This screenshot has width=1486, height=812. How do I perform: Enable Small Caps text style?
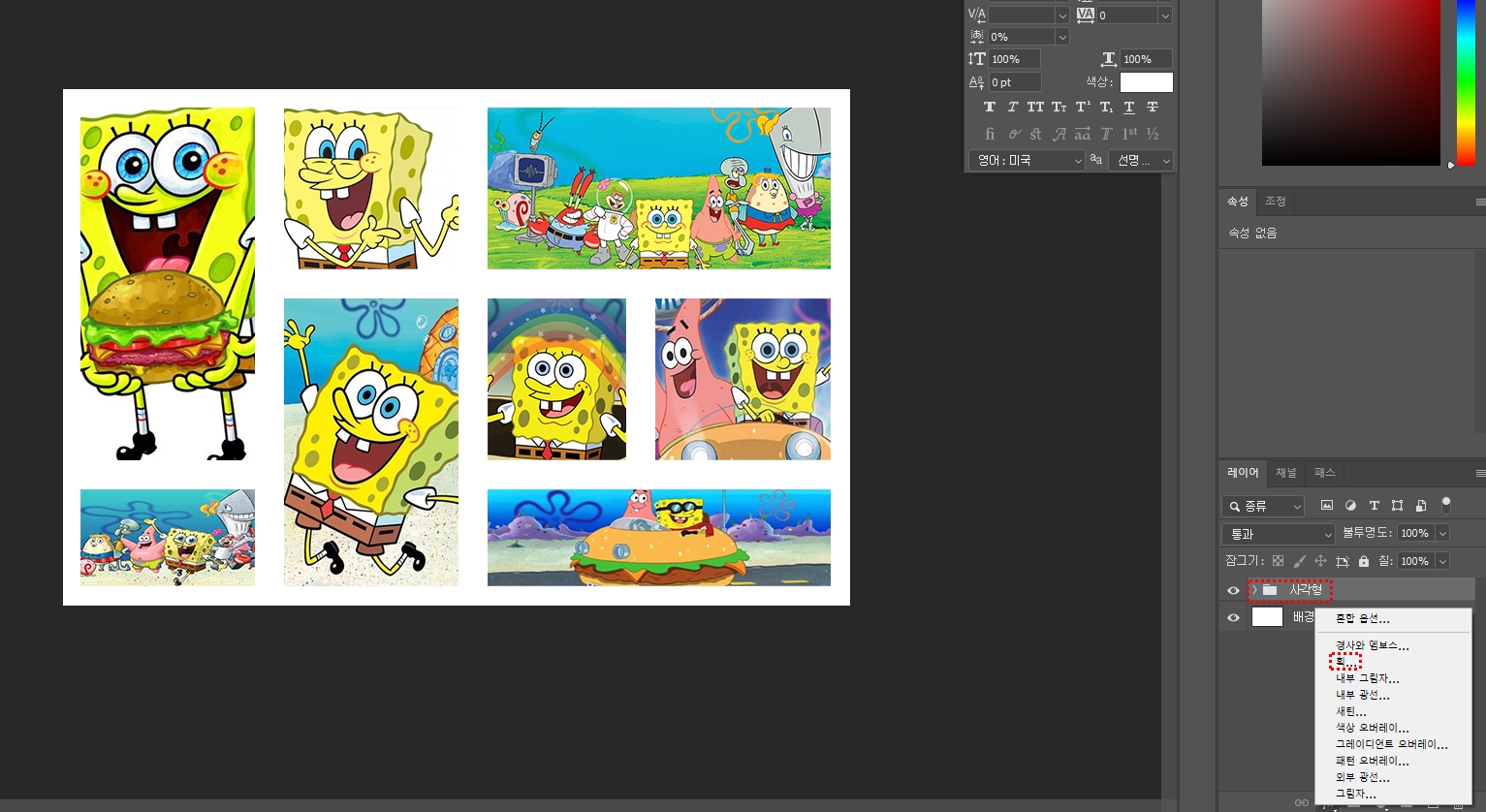coord(1059,107)
